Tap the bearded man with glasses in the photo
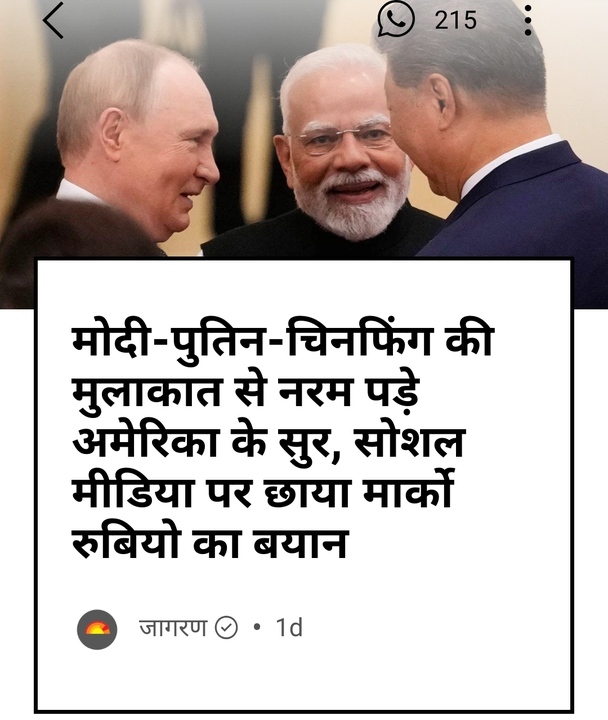The width and height of the screenshot is (608, 720). (342, 152)
